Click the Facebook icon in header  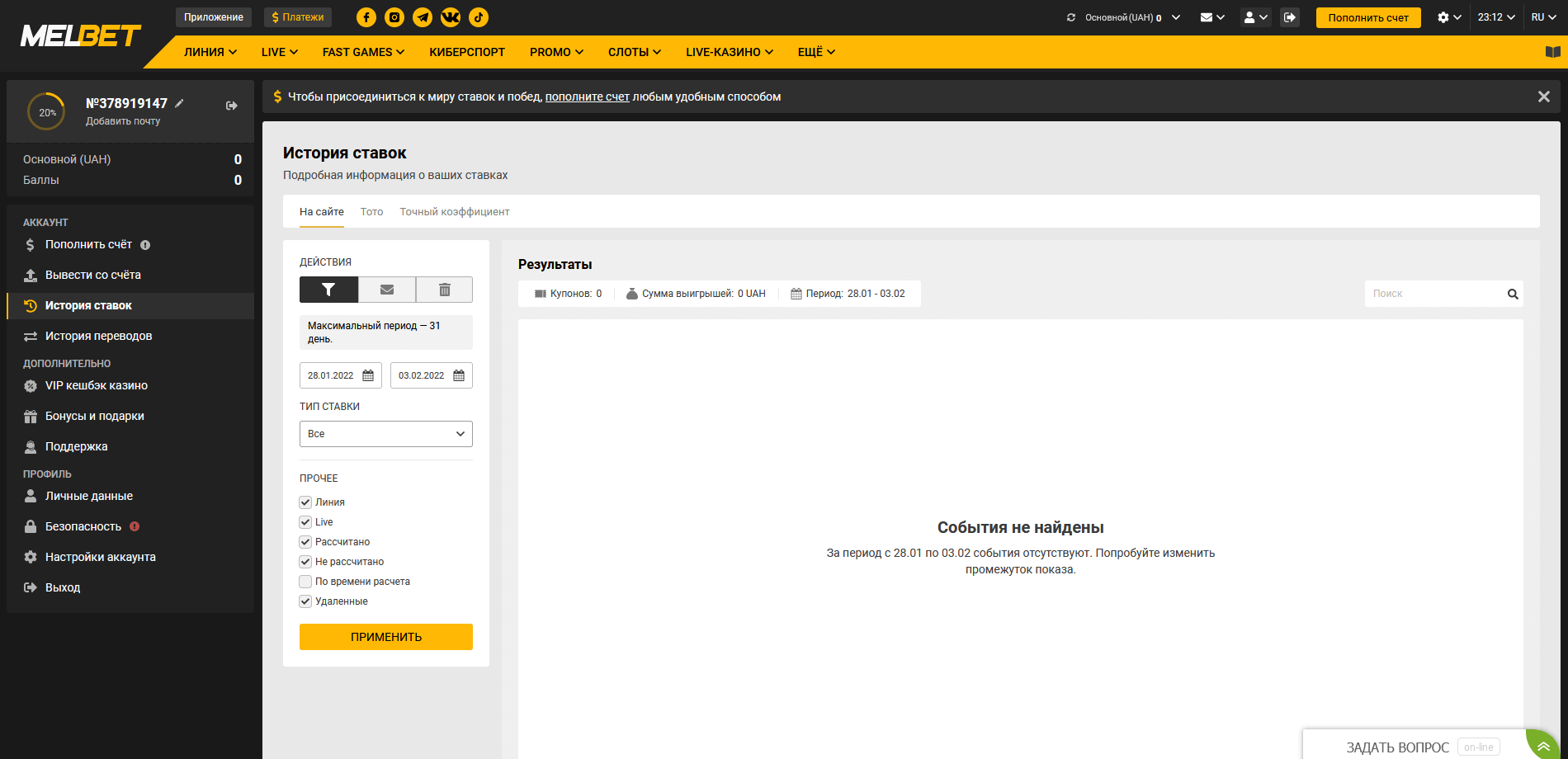[366, 17]
